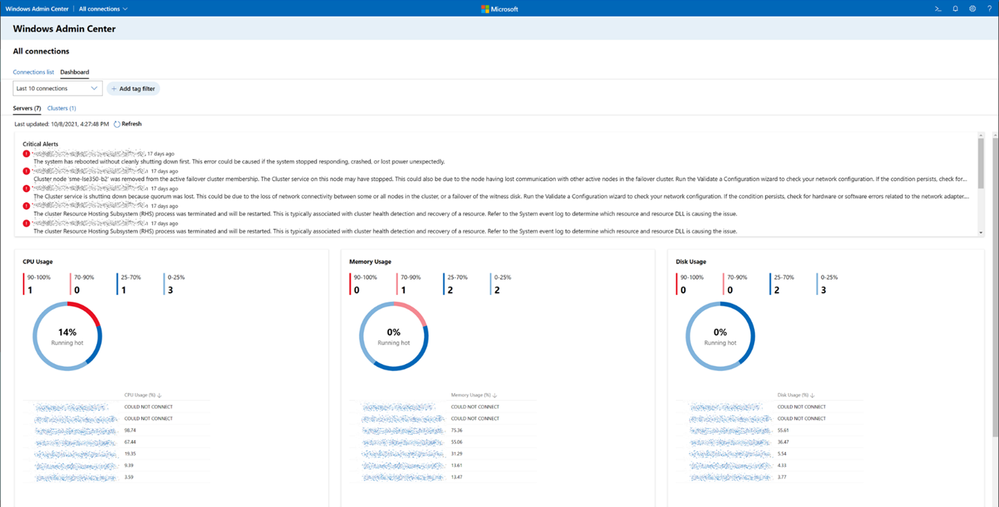This screenshot has width=999, height=507.
Task: Expand the All connections dropdown in header
Action: pos(103,9)
